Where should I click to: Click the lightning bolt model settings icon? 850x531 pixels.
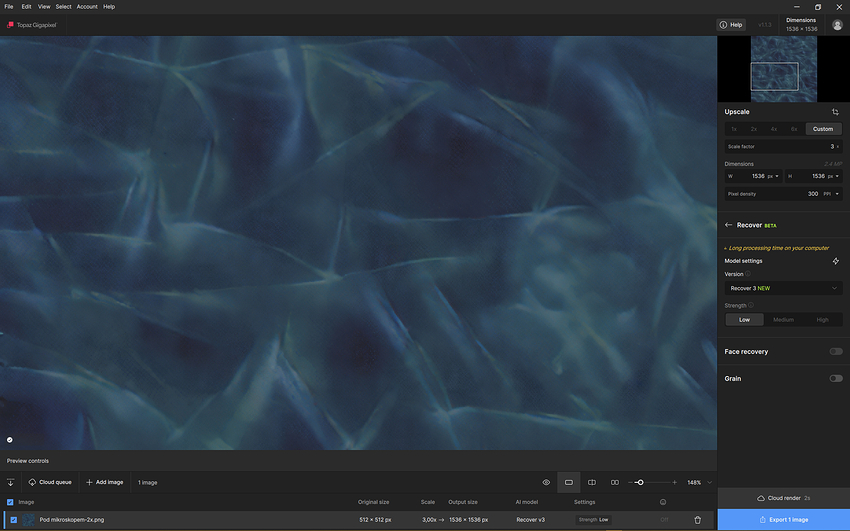(835, 261)
